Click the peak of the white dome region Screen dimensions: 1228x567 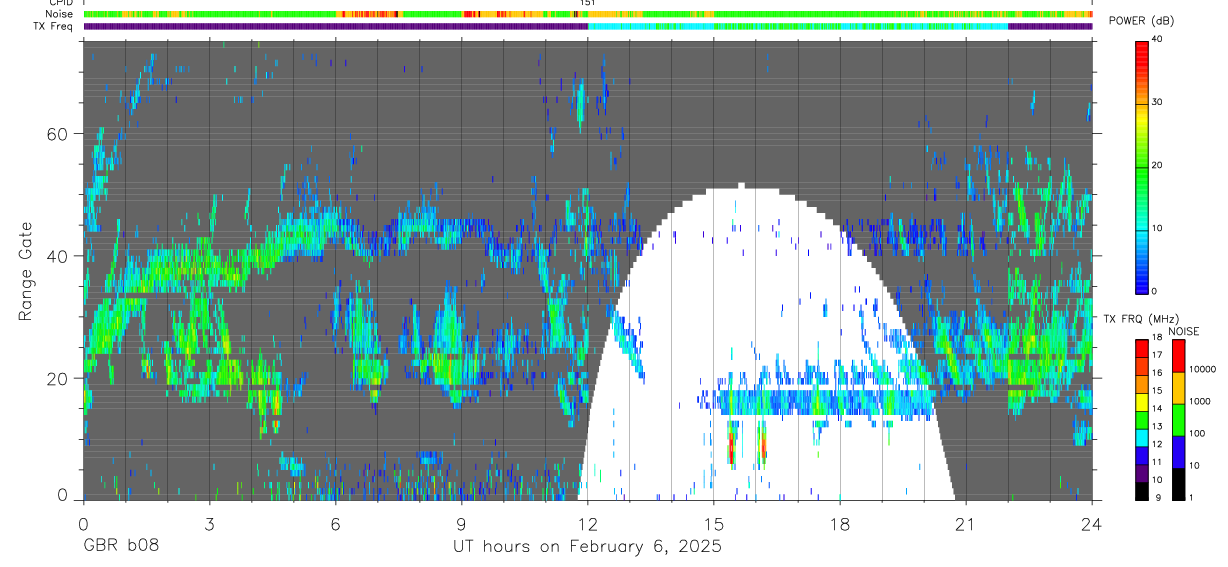tap(741, 186)
